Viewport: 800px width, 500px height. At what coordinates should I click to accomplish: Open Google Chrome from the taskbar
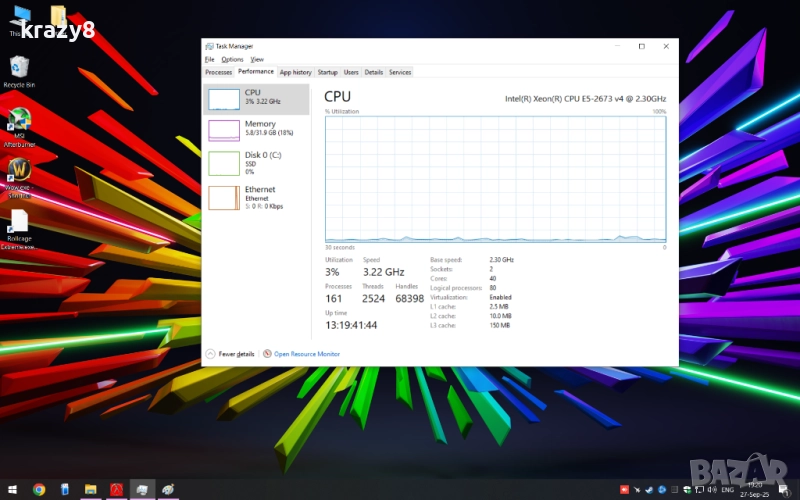39,489
